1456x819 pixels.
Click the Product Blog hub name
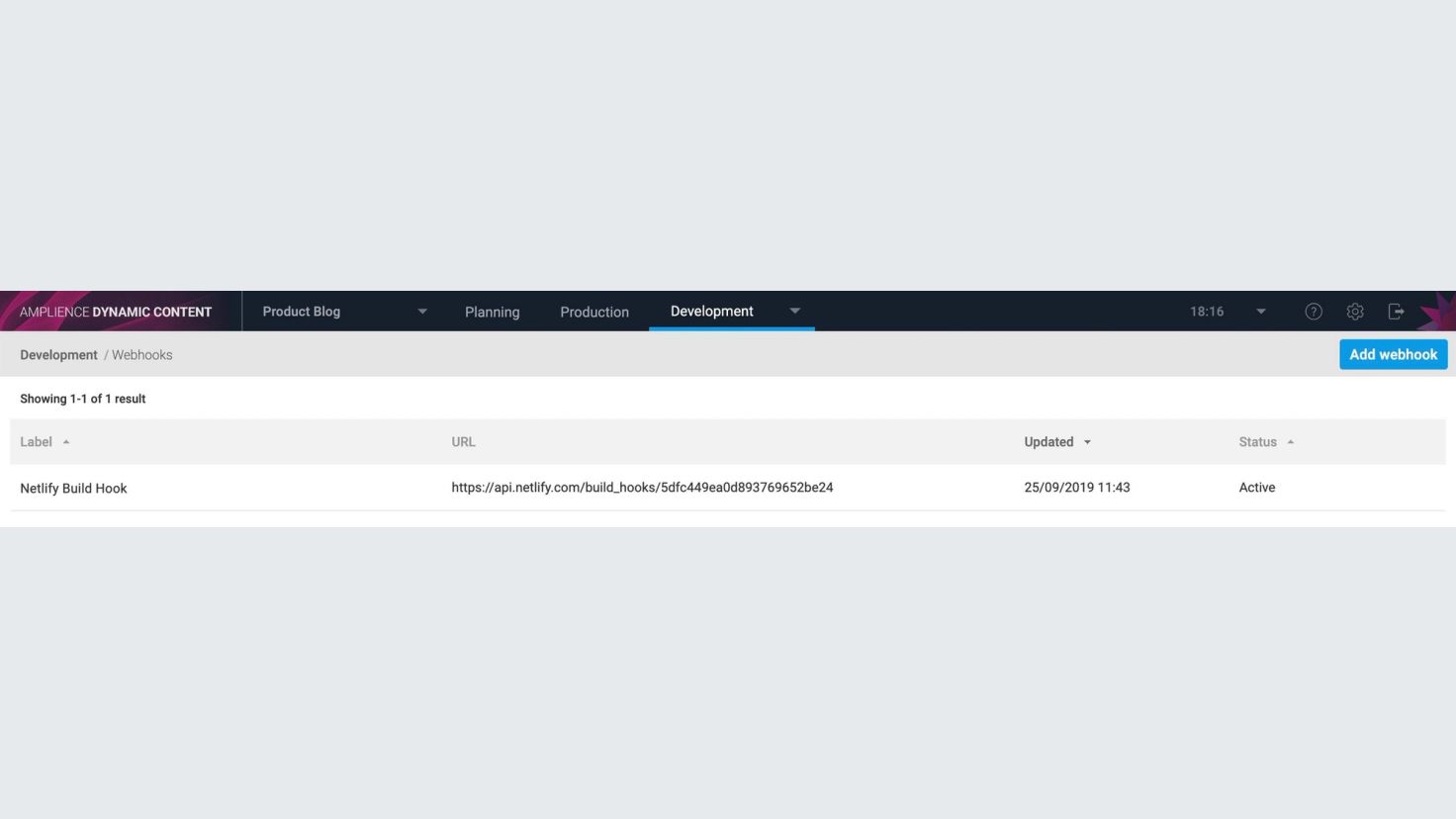pyautogui.click(x=302, y=312)
